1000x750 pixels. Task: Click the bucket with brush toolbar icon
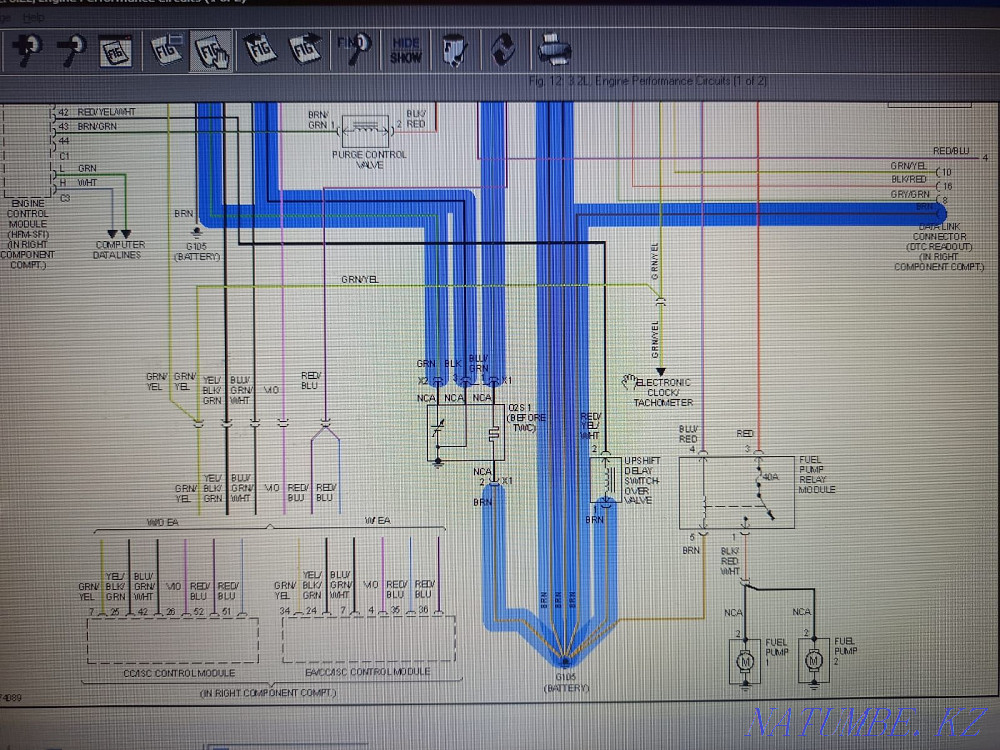[x=455, y=50]
